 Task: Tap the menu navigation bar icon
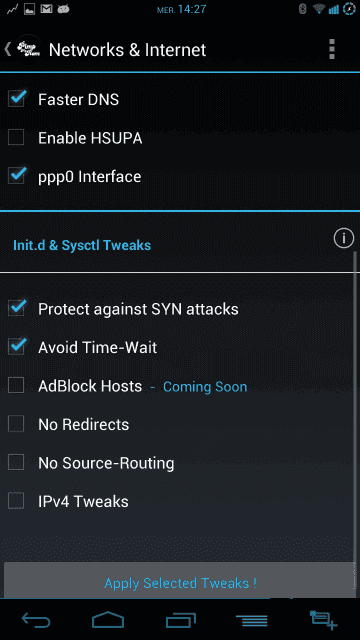point(252,620)
